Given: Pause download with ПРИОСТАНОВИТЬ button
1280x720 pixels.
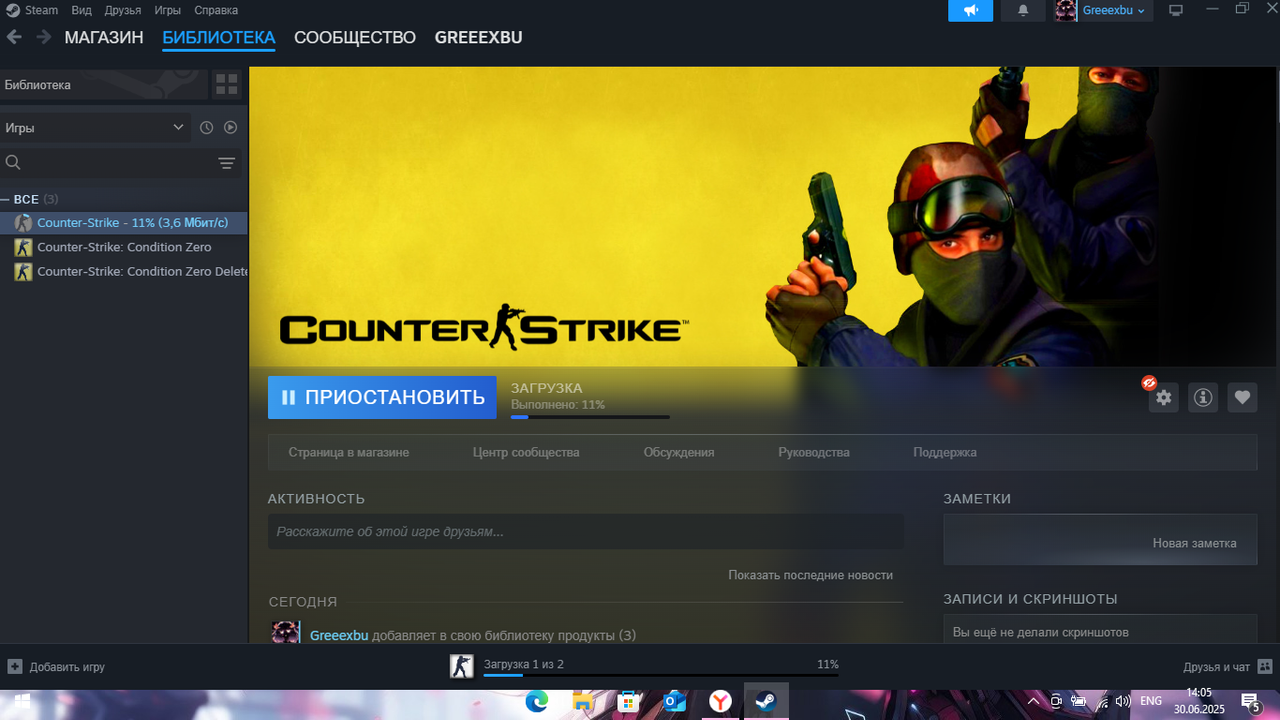Looking at the screenshot, I should pyautogui.click(x=382, y=397).
